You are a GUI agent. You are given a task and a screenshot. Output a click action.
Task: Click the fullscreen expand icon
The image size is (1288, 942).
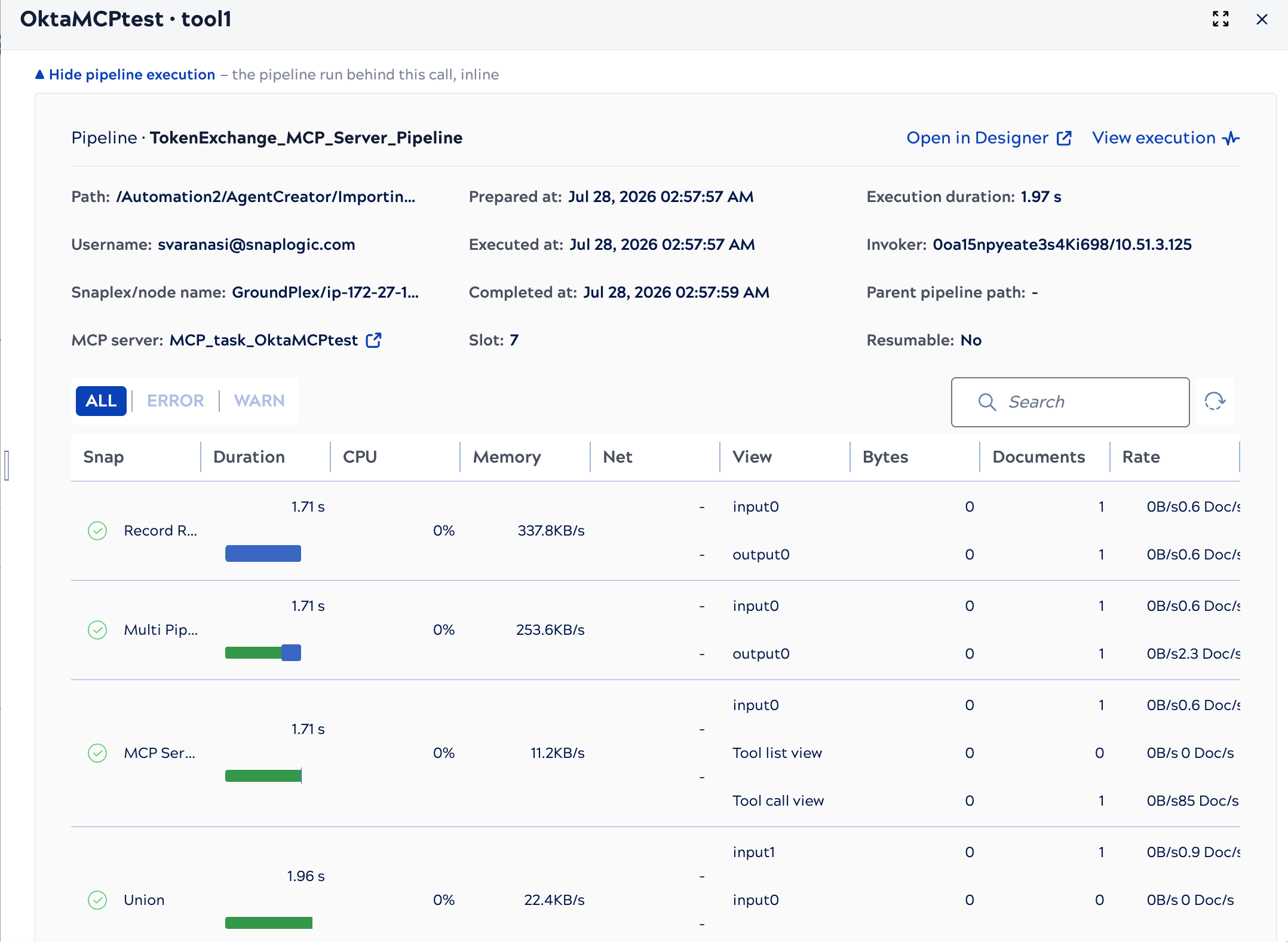click(x=1220, y=19)
